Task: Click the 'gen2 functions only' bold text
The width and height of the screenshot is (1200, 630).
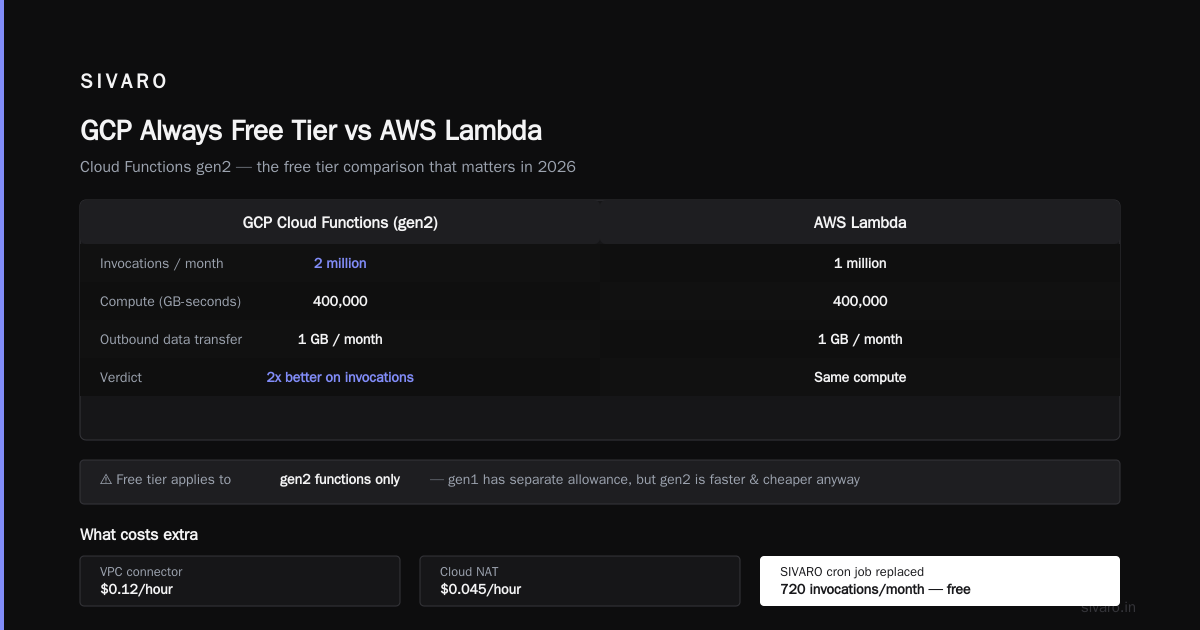Action: pyautogui.click(x=340, y=479)
